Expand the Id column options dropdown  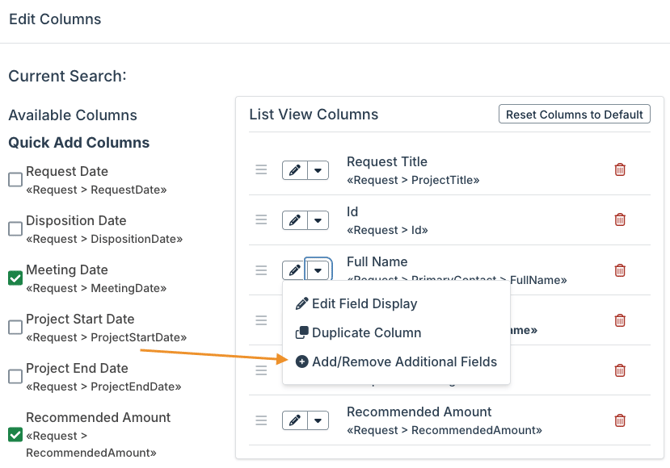[318, 220]
